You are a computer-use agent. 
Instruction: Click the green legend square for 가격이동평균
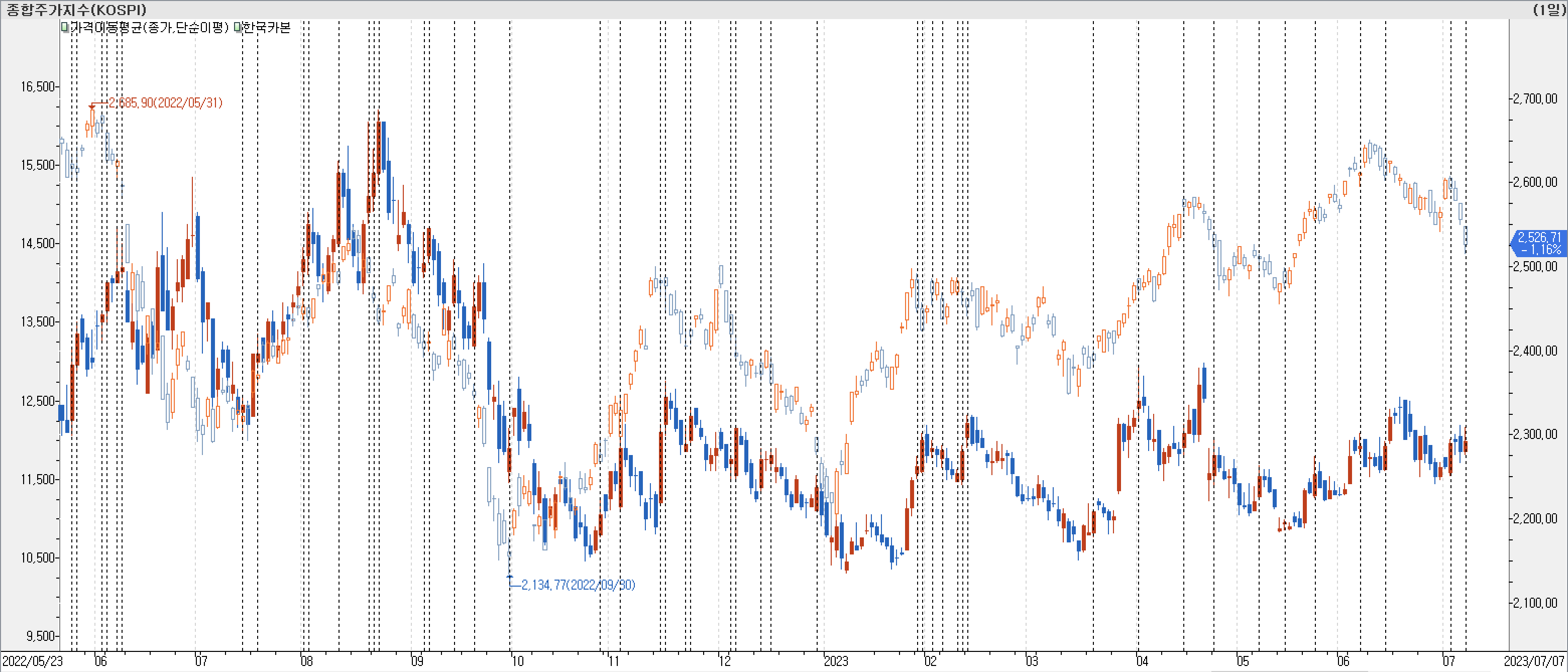pos(64,28)
